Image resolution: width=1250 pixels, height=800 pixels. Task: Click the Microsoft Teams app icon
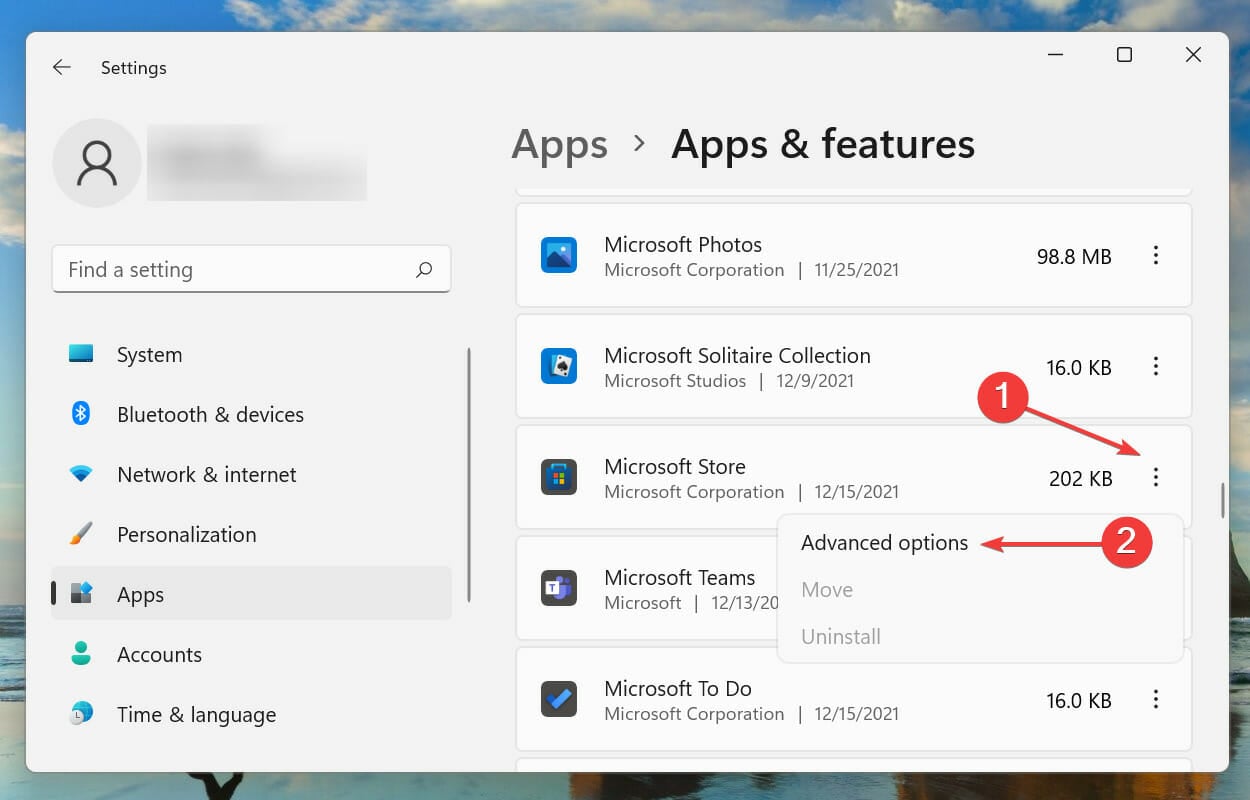point(559,588)
